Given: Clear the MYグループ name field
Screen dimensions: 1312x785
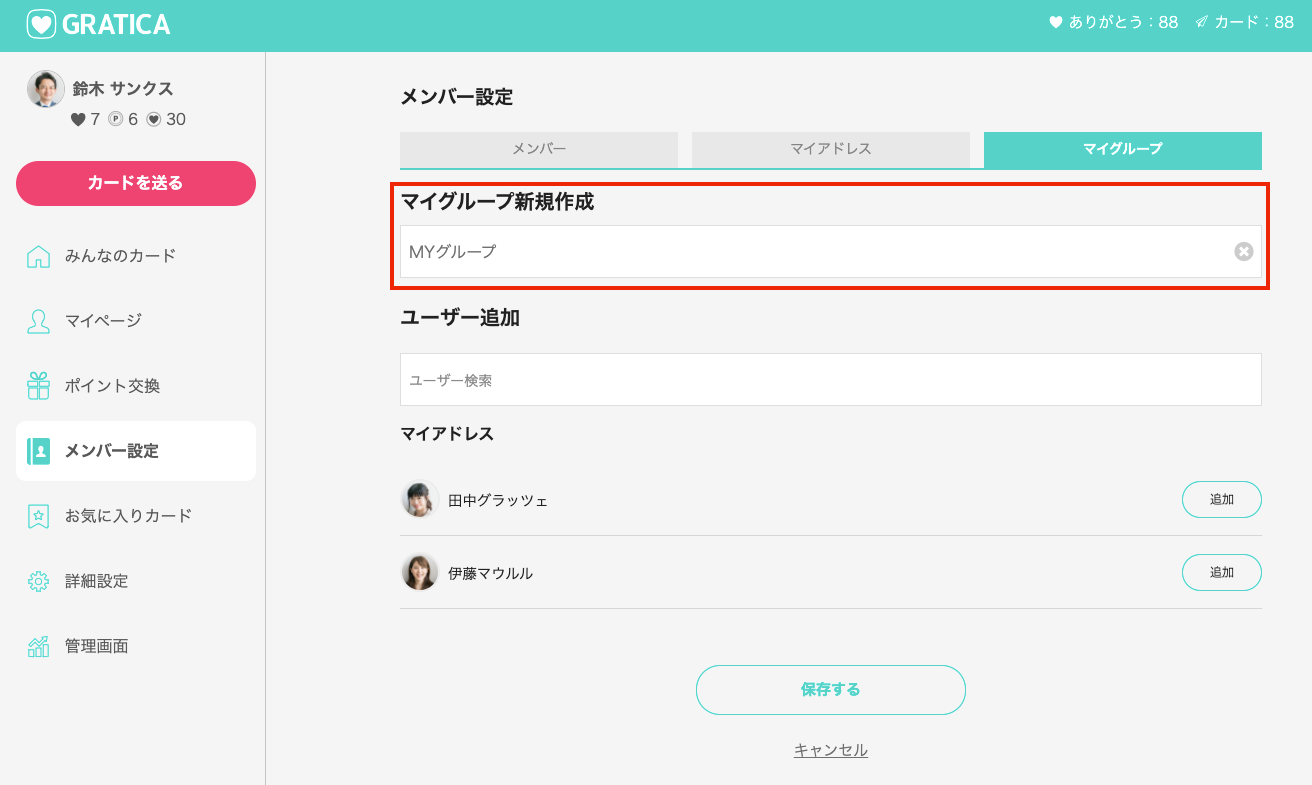Looking at the screenshot, I should [1243, 252].
